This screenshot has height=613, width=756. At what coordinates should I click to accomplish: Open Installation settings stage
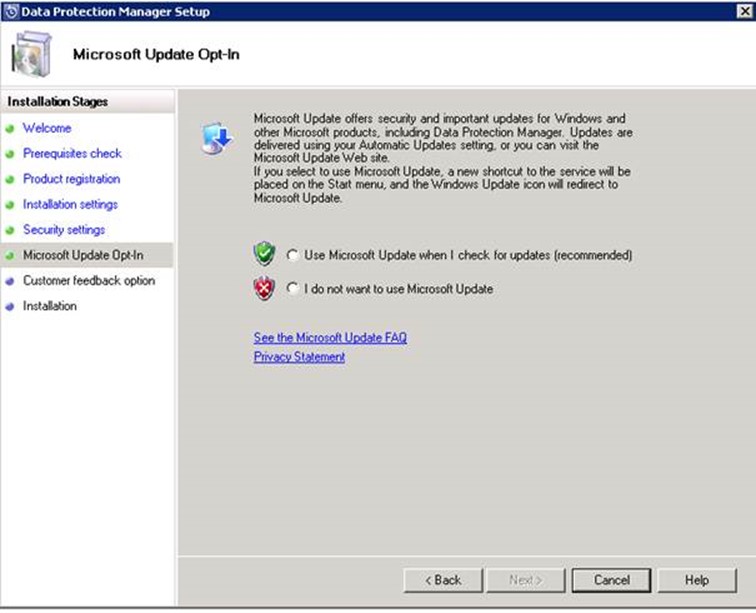click(70, 204)
